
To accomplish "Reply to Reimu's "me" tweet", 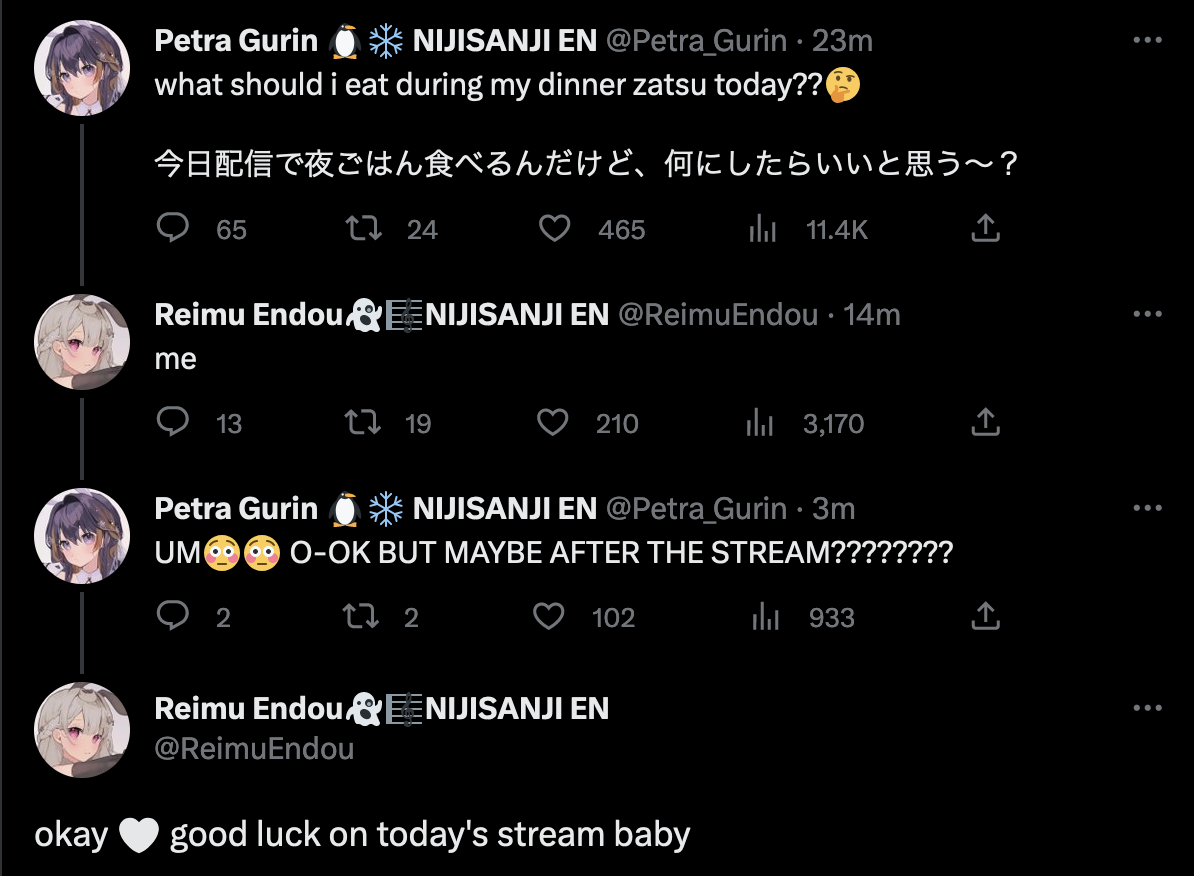I will (173, 423).
